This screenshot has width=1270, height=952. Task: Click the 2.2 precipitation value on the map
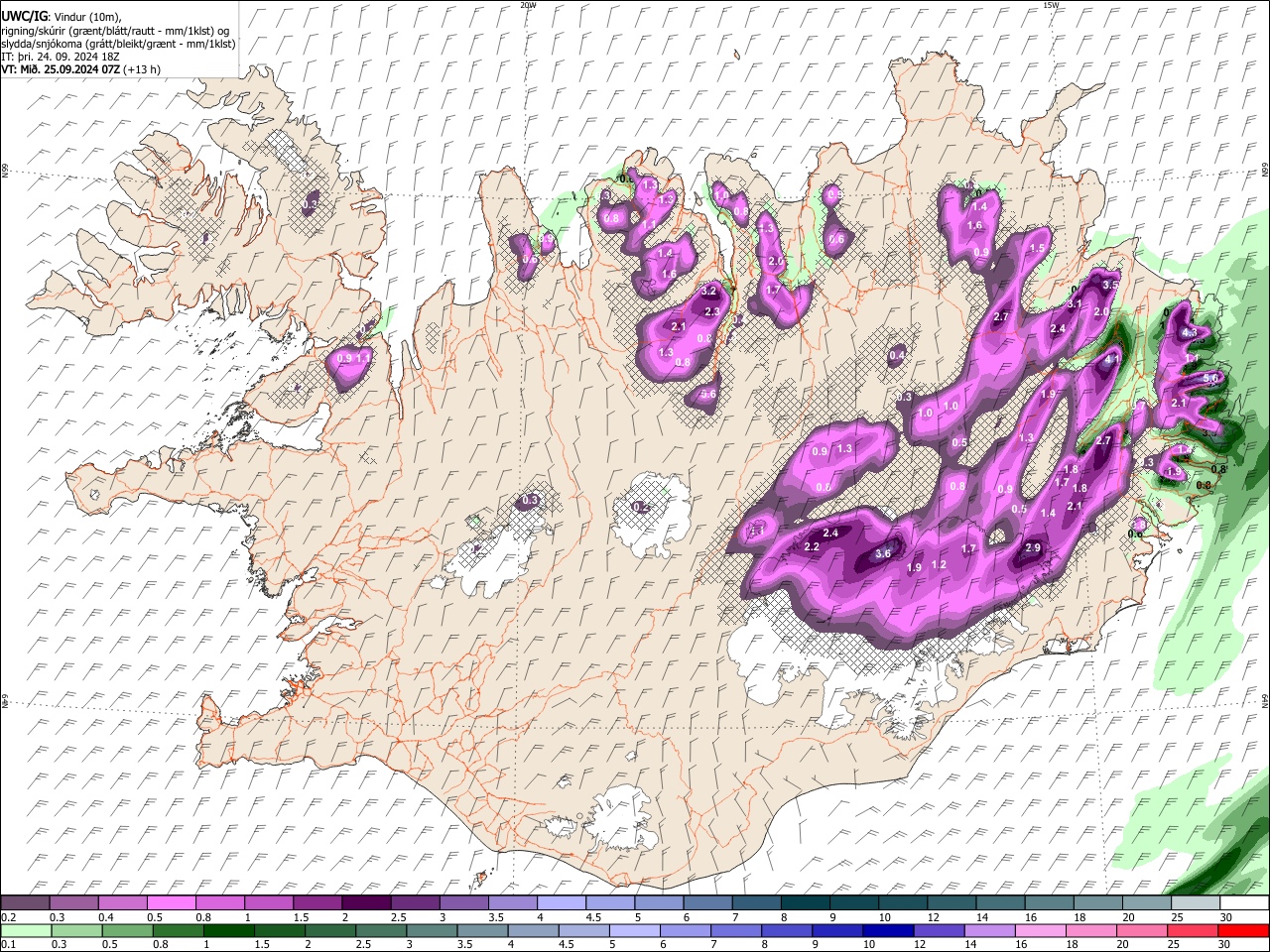[x=812, y=547]
